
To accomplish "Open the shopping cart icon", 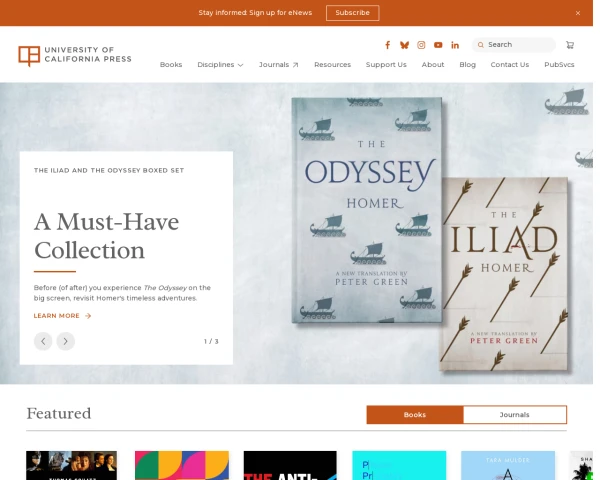I will [x=570, y=45].
